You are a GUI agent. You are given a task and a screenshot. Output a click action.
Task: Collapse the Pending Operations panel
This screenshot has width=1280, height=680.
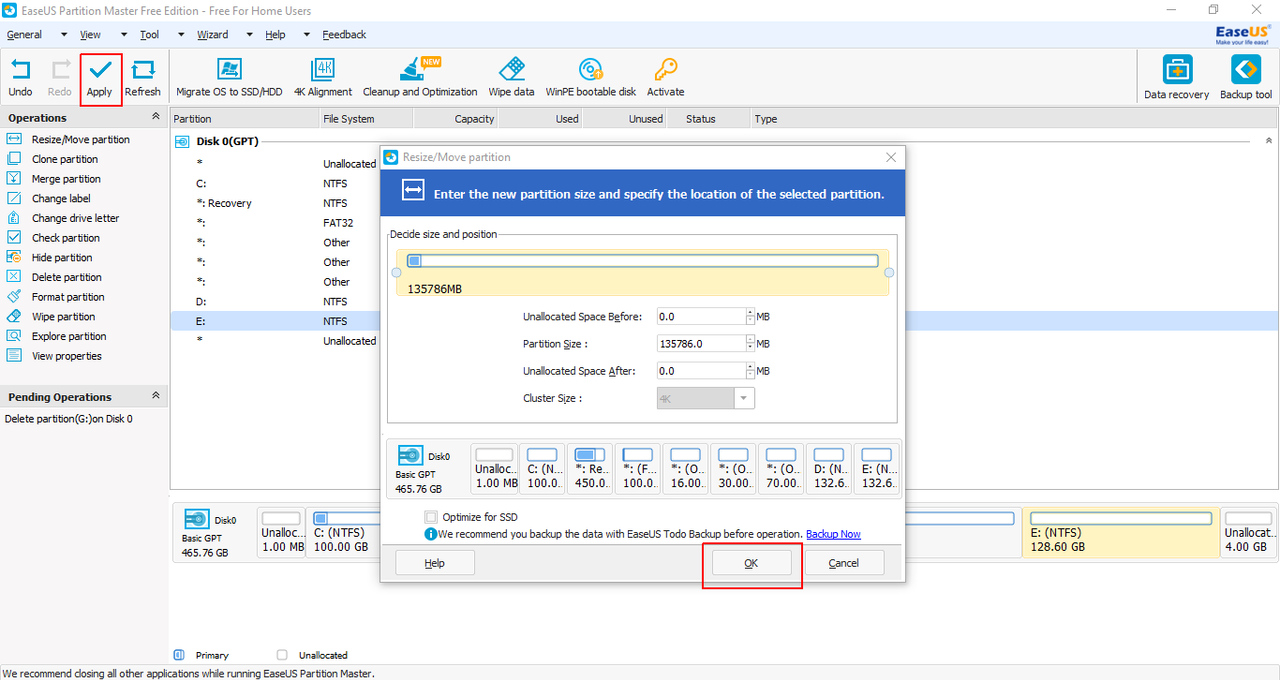pyautogui.click(x=155, y=396)
